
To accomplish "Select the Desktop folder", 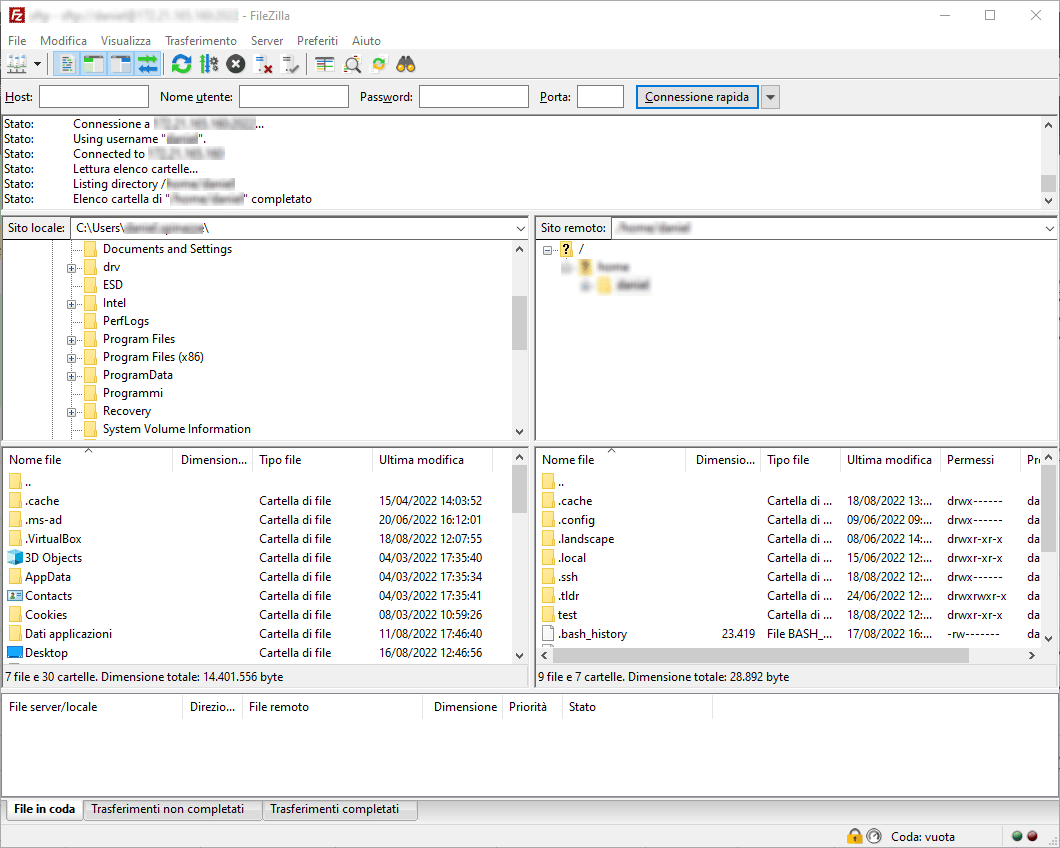I will 46,653.
